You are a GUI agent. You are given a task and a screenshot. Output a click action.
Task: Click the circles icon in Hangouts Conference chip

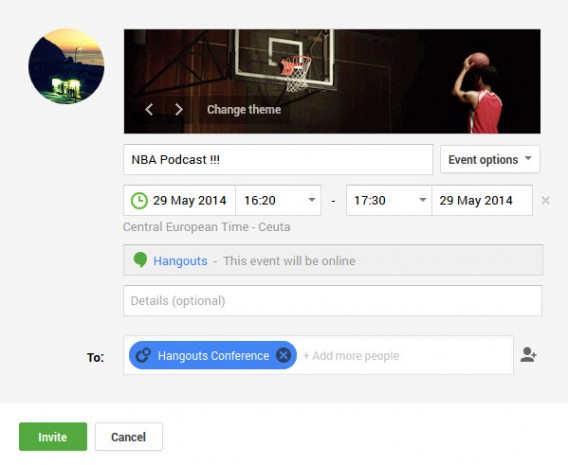tap(143, 355)
